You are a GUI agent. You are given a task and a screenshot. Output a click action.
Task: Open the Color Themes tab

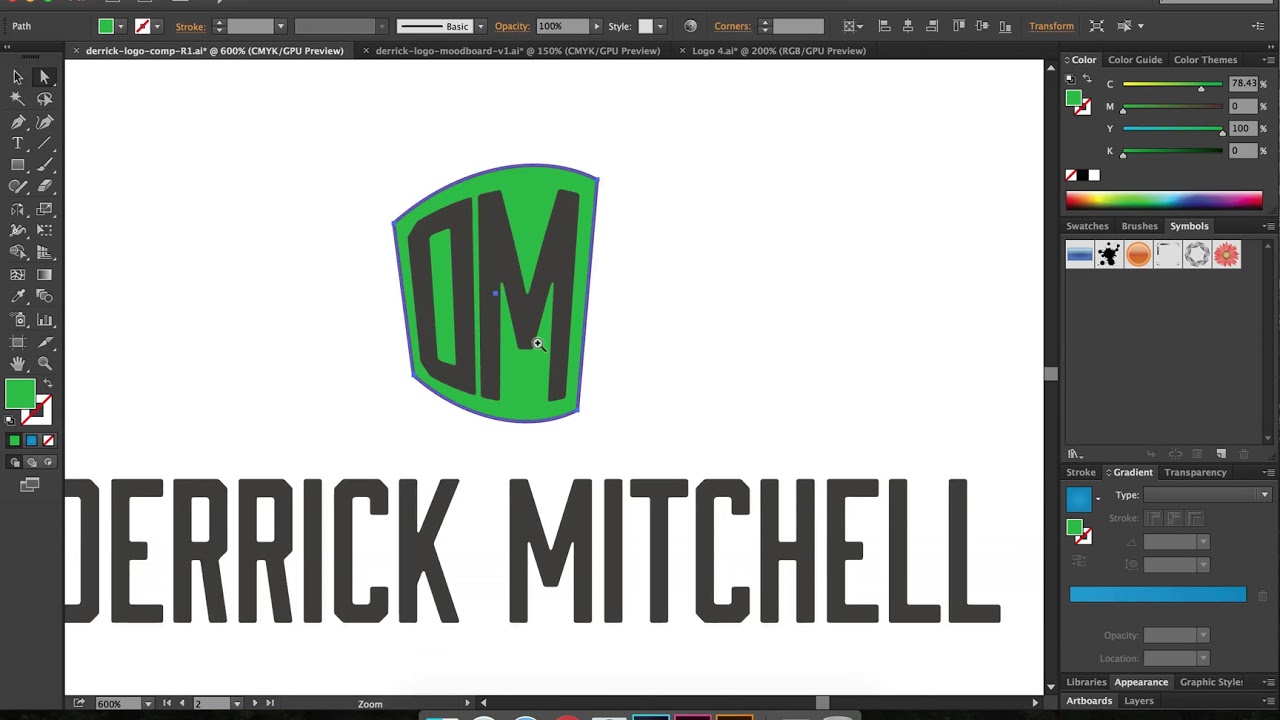click(1205, 60)
